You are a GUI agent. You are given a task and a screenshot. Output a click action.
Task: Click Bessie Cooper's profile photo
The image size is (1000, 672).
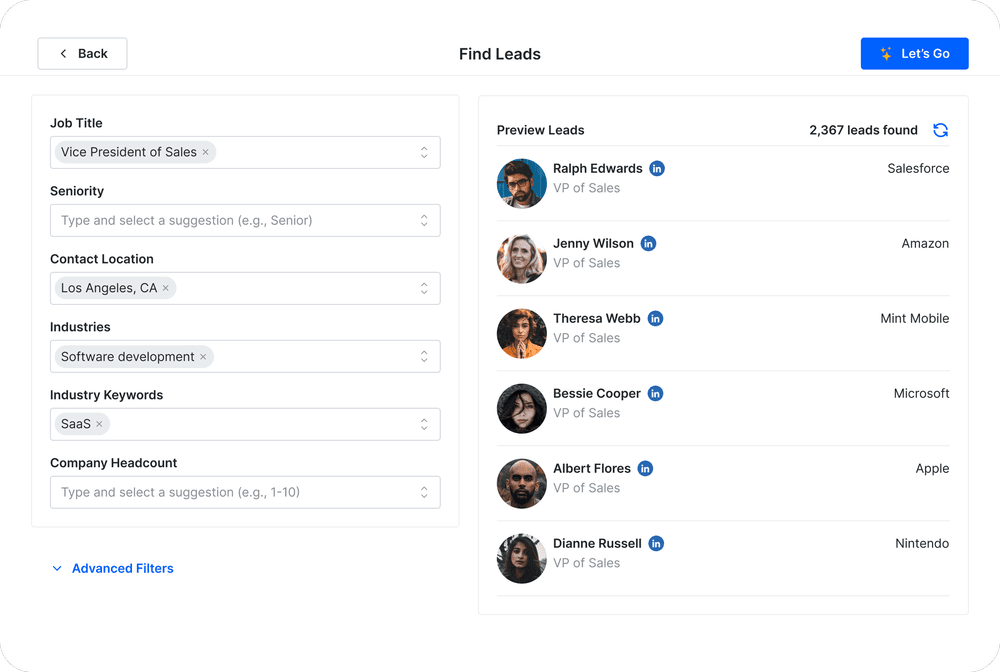522,409
